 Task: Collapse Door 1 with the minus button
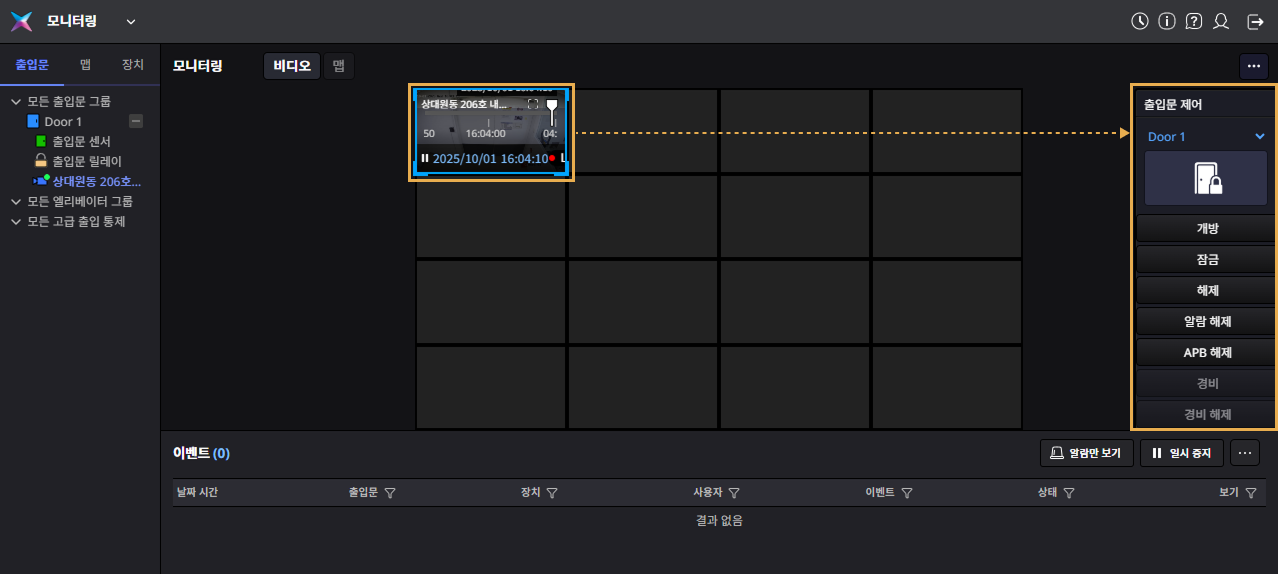[136, 121]
